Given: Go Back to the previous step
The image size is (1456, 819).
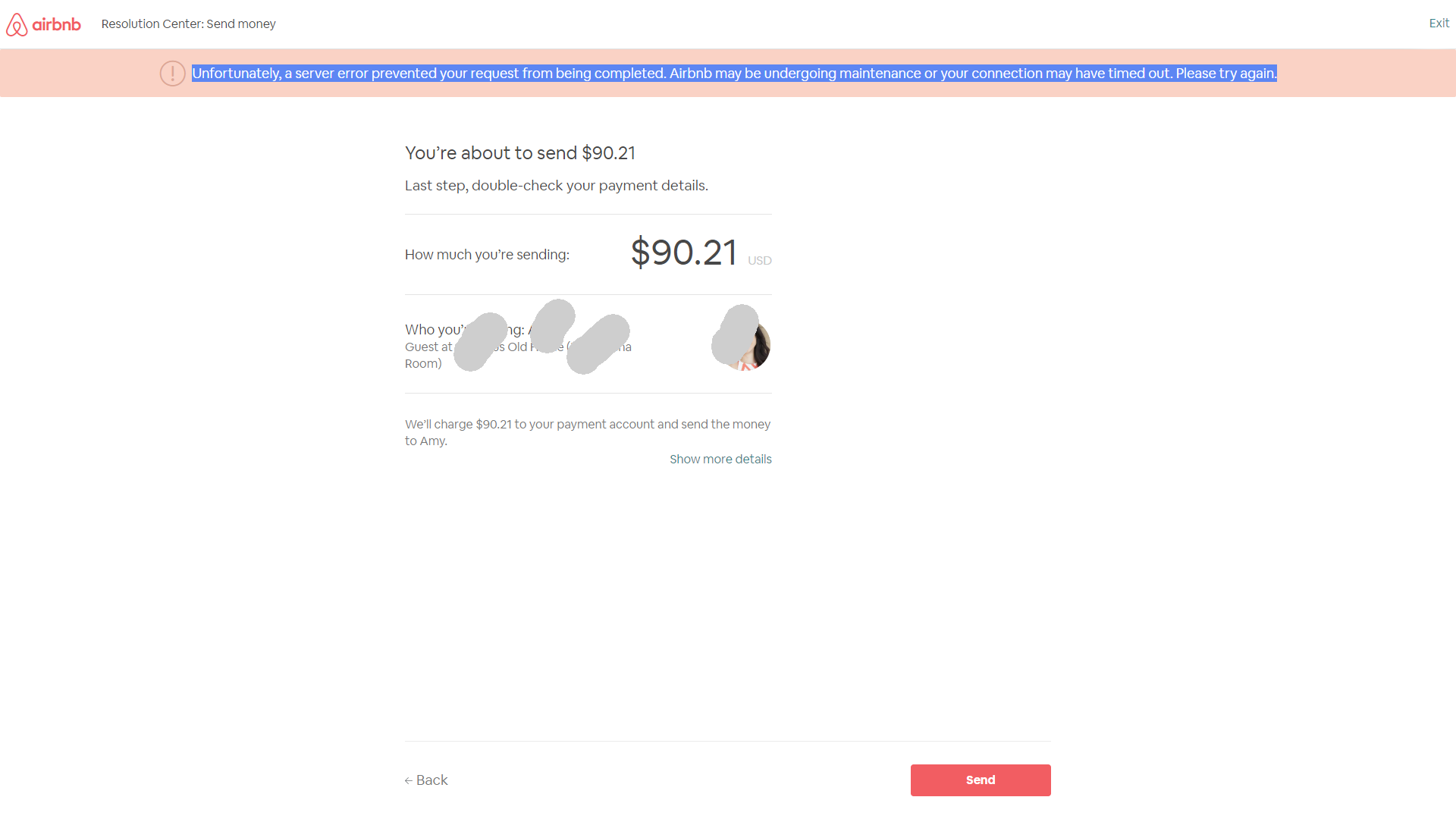Looking at the screenshot, I should pos(431,780).
